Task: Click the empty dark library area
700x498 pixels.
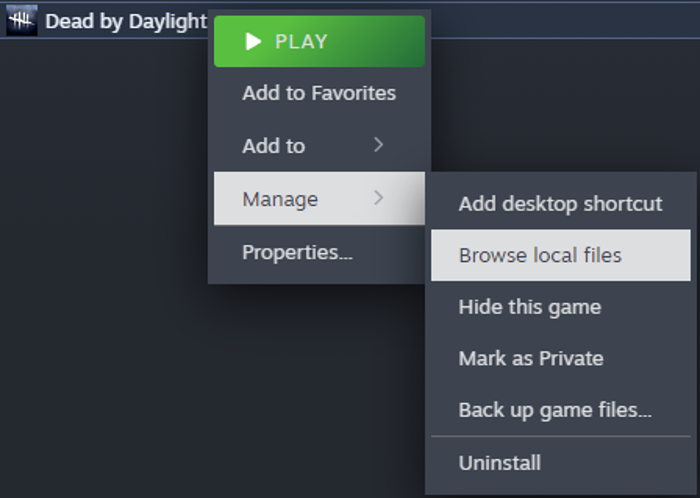Action: coord(103,268)
